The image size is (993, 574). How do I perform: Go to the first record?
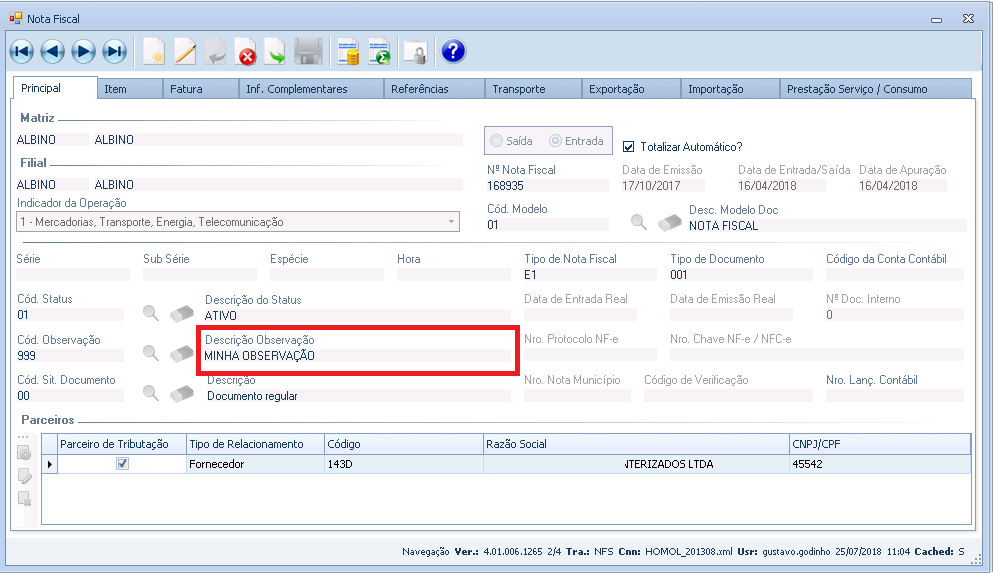point(21,52)
